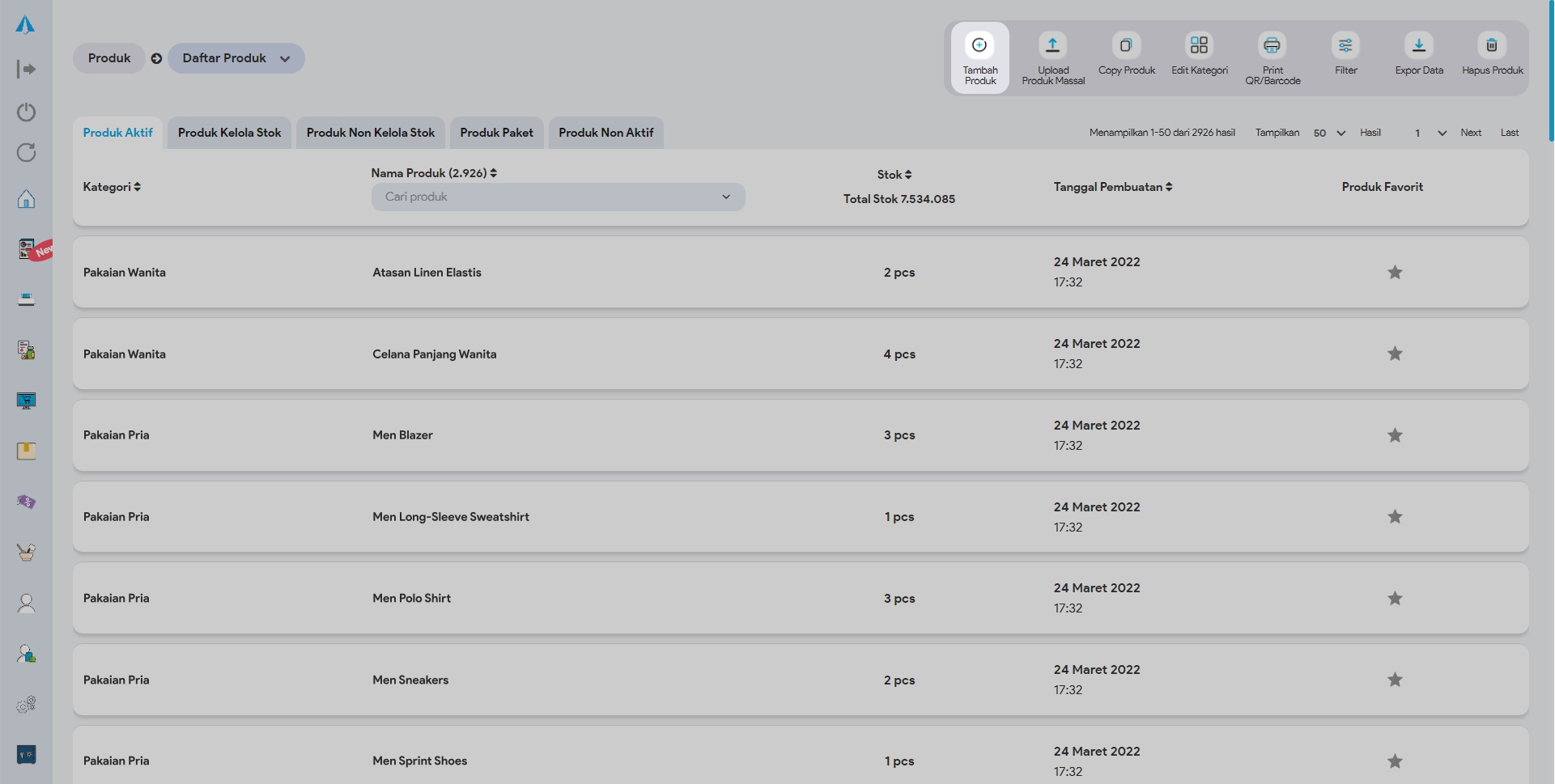Open the home icon in sidebar

click(x=26, y=199)
